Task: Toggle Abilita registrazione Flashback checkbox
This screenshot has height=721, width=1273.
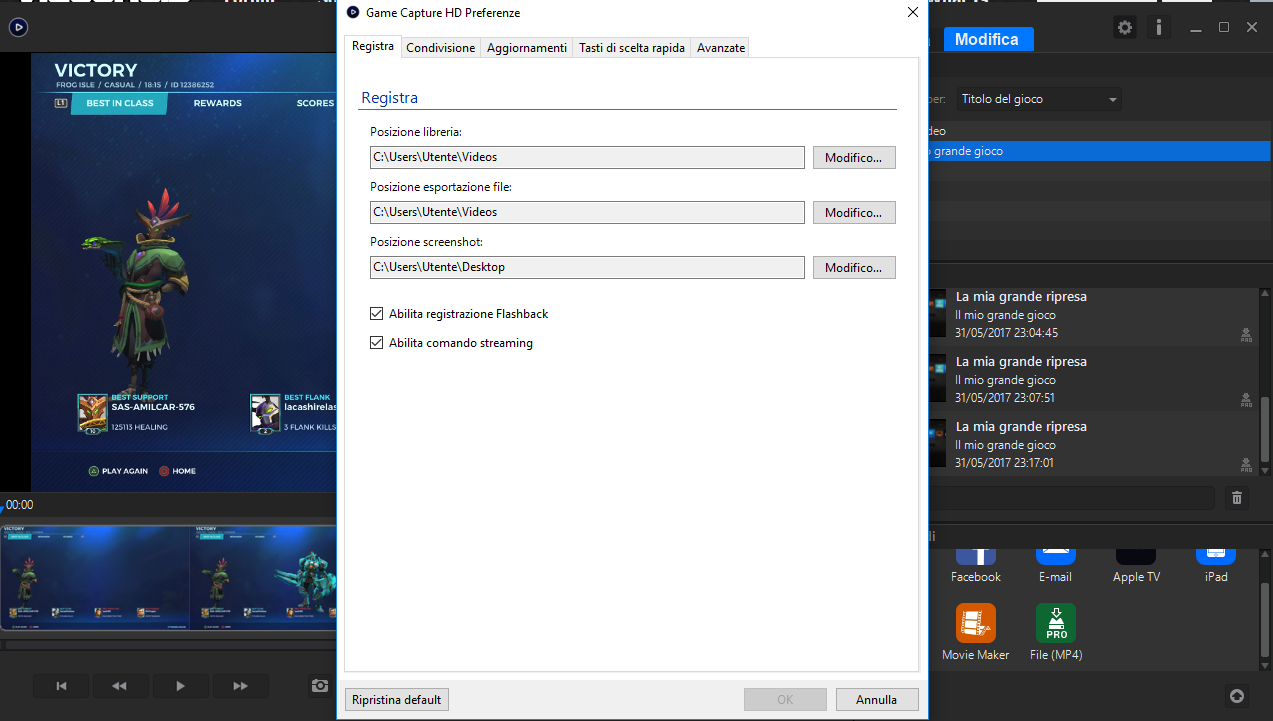Action: pyautogui.click(x=377, y=314)
